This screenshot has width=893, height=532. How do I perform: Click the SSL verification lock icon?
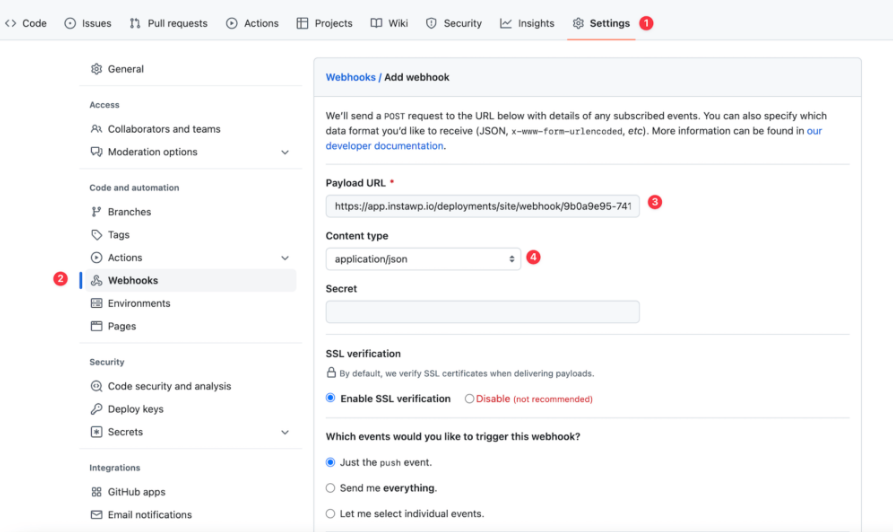click(331, 373)
